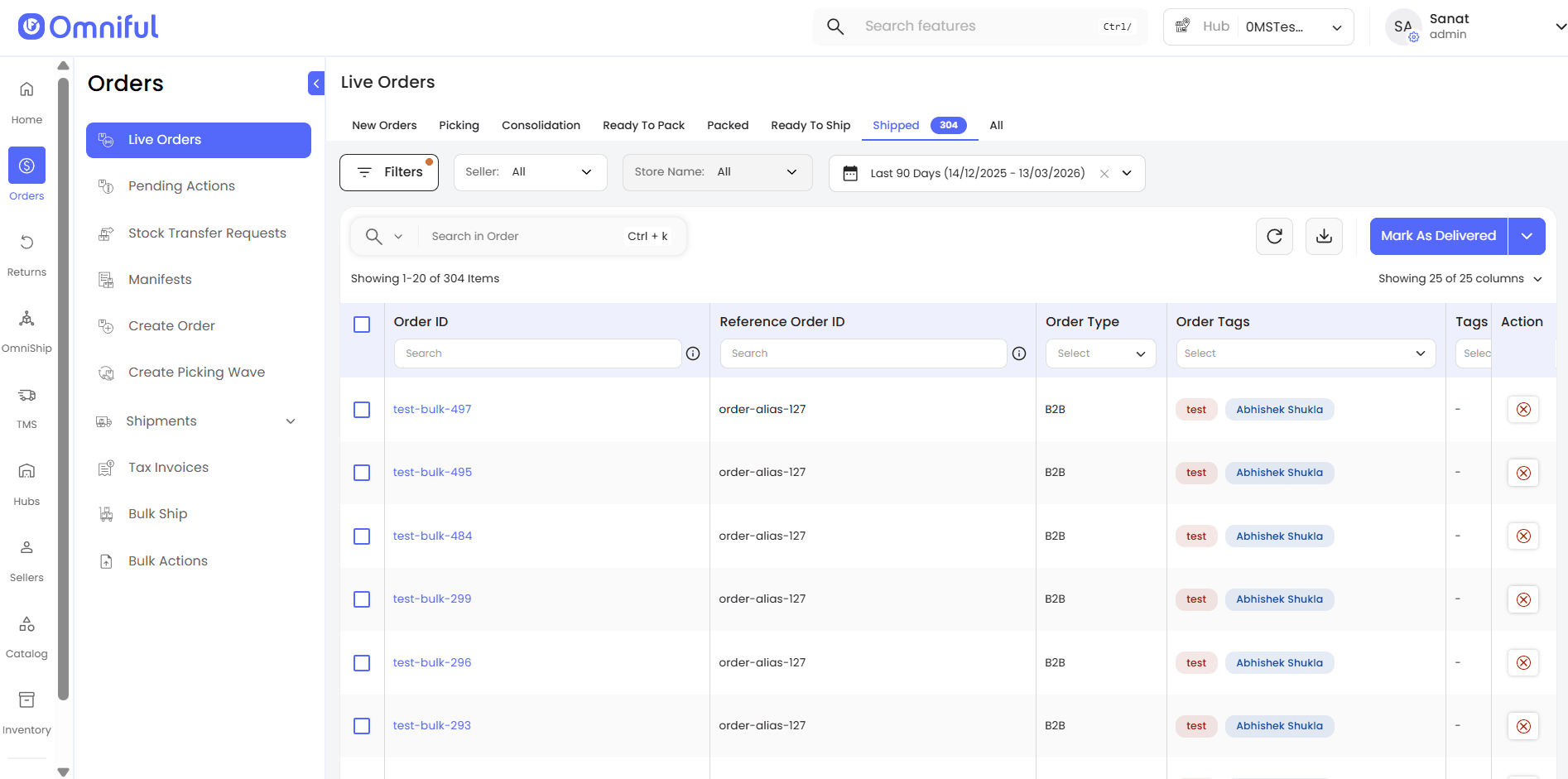The width and height of the screenshot is (1568, 779).
Task: Open the Seller filter dropdown
Action: click(x=530, y=172)
